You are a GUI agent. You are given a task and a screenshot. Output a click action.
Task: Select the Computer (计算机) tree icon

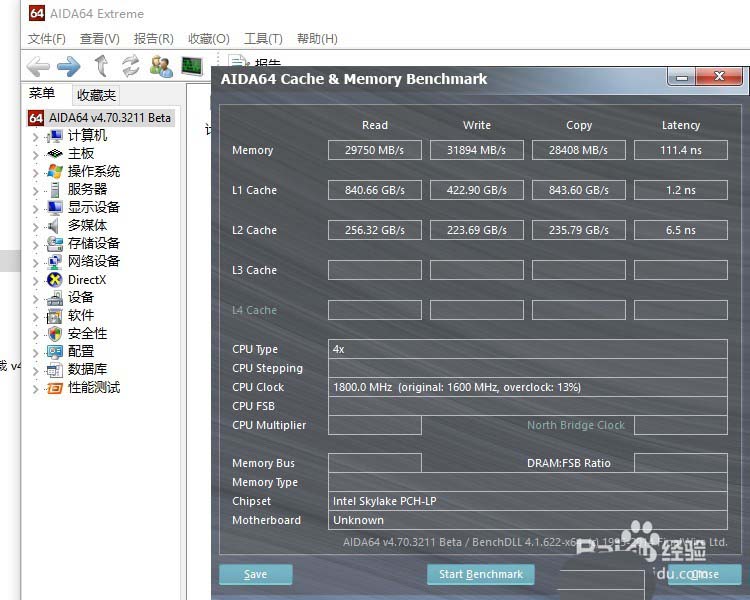(55, 136)
